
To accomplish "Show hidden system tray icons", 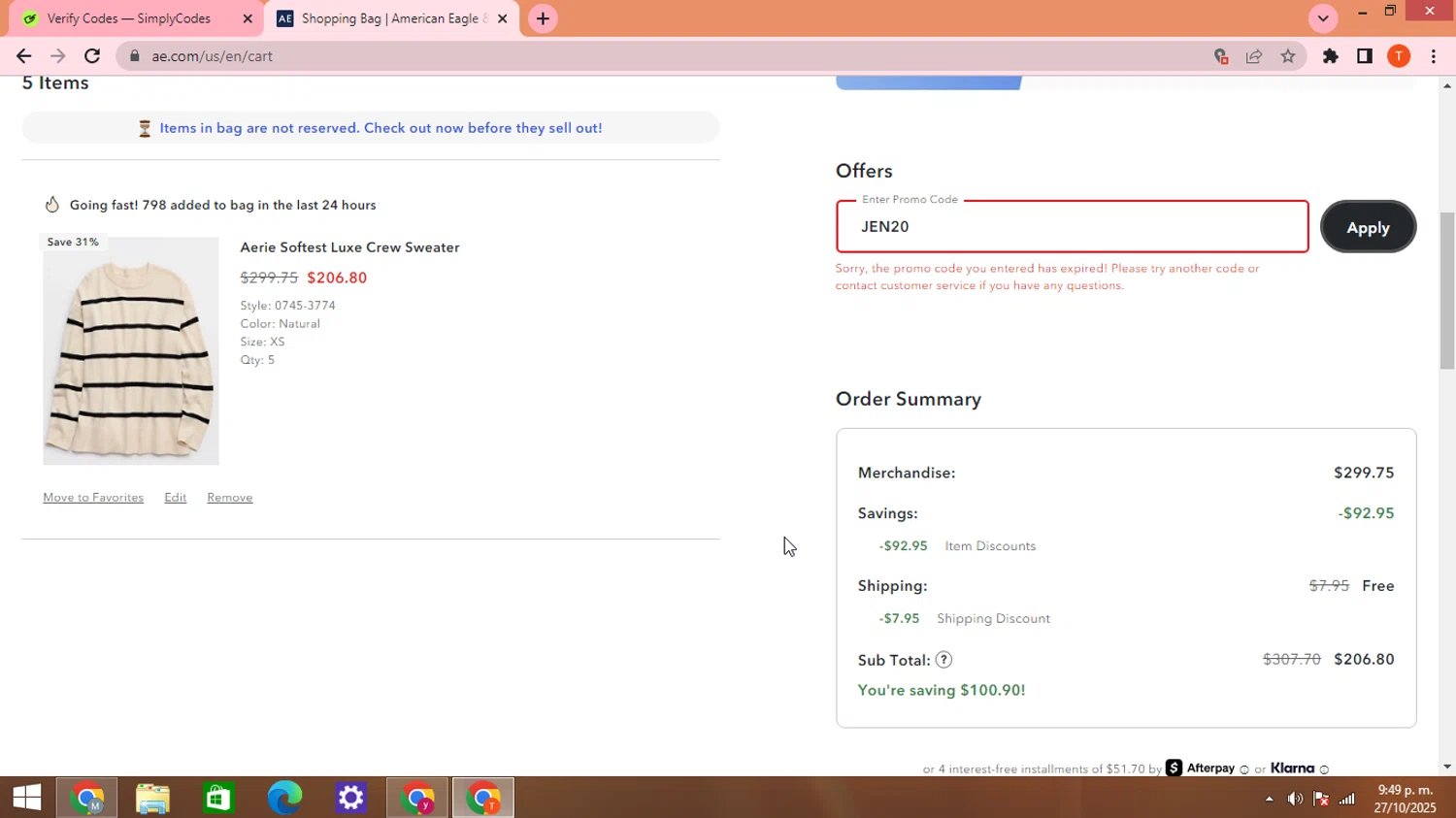I will [1269, 799].
